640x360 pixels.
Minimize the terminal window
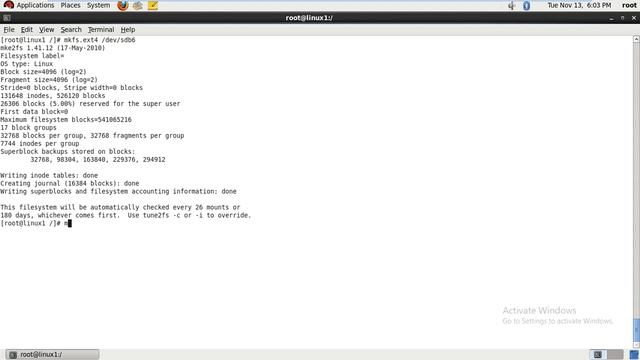[x=611, y=18]
